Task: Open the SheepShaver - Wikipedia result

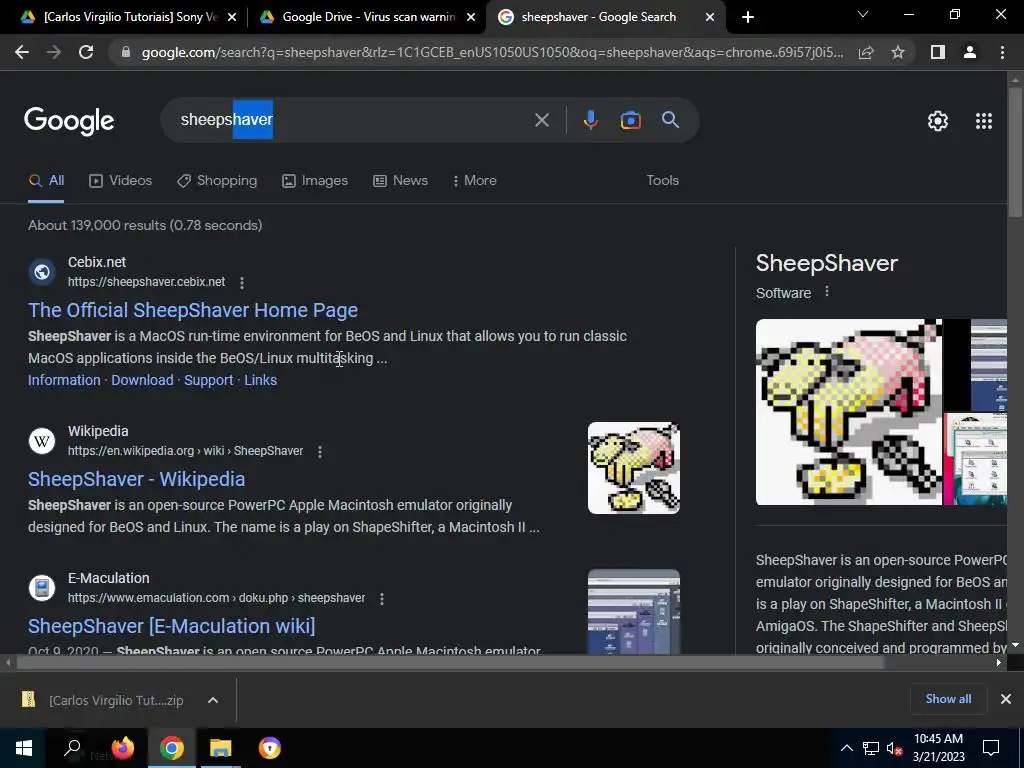Action: tap(136, 479)
